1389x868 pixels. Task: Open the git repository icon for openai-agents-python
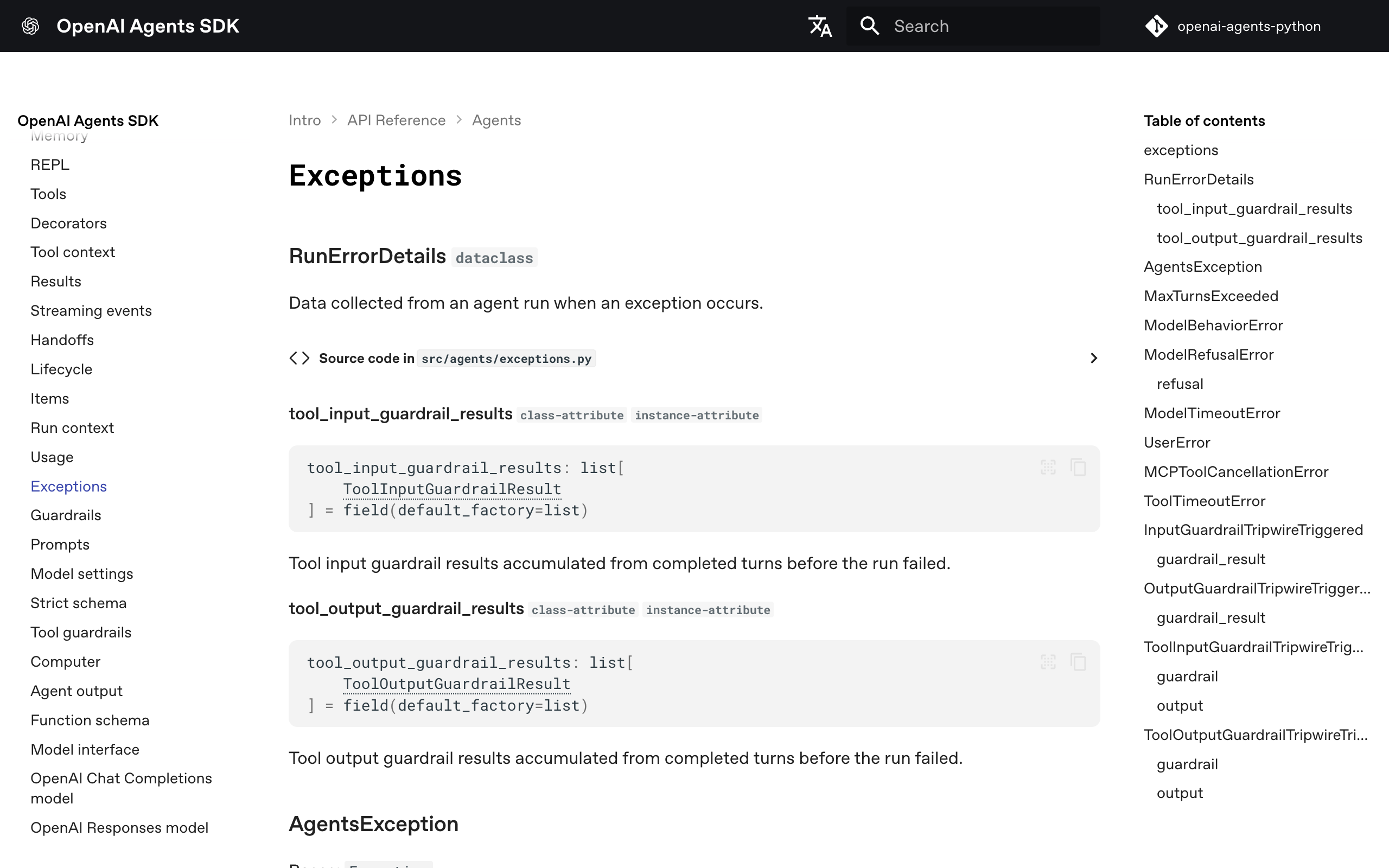[x=1156, y=26]
